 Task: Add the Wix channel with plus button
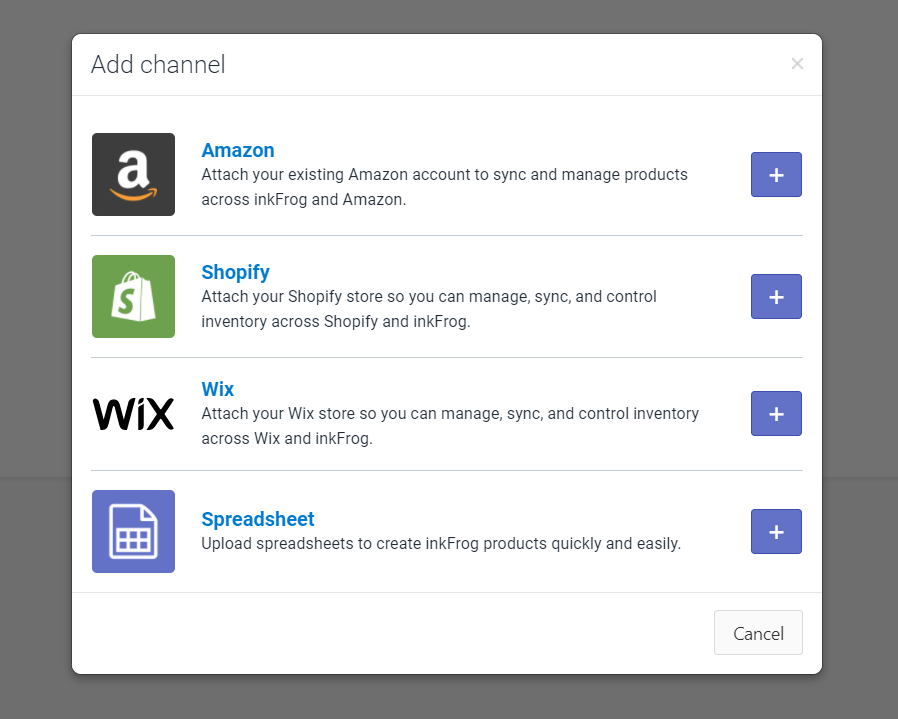coord(776,414)
